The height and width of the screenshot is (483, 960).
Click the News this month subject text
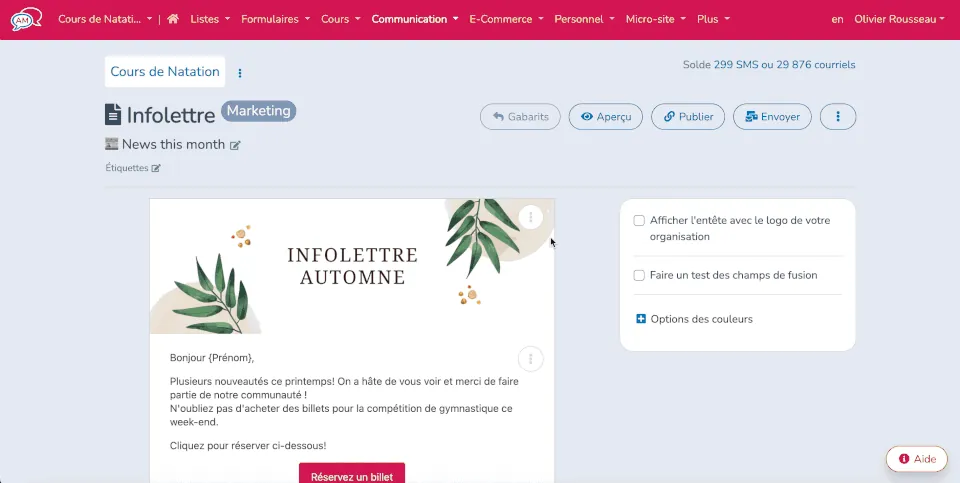point(173,144)
